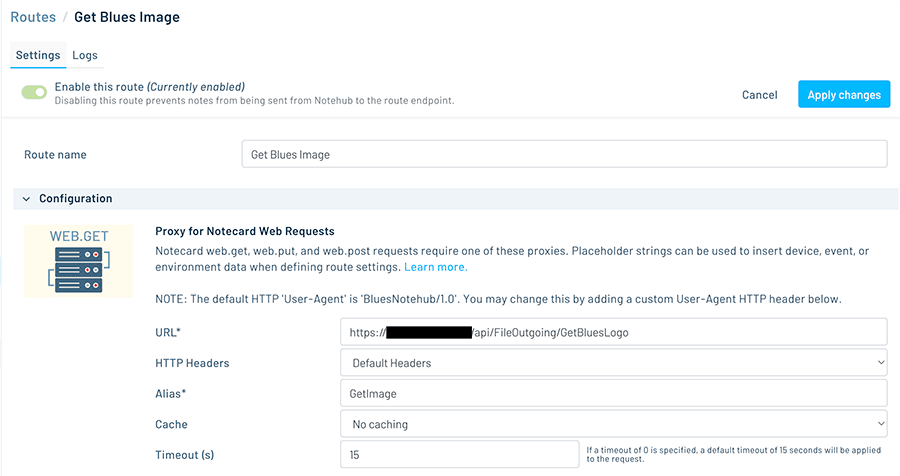The height and width of the screenshot is (476, 900).
Task: Click the Alias* label
Action: click(x=170, y=394)
